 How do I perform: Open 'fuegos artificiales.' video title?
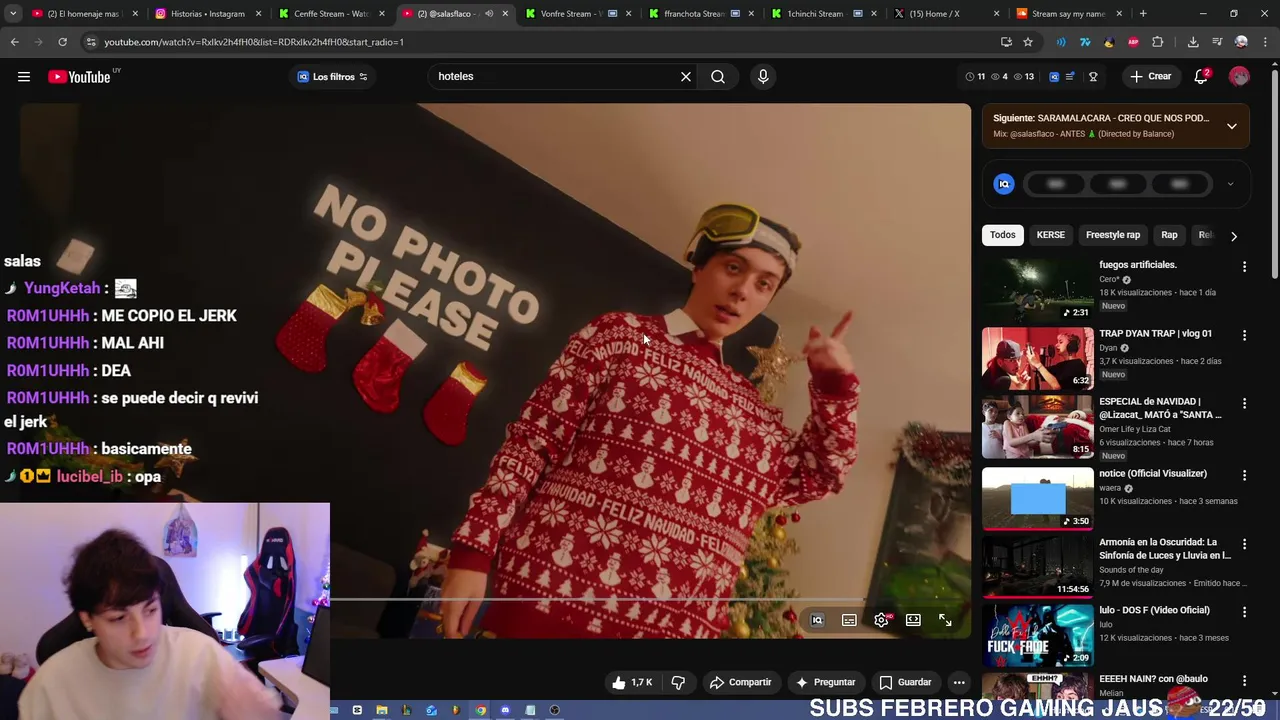pos(1137,265)
